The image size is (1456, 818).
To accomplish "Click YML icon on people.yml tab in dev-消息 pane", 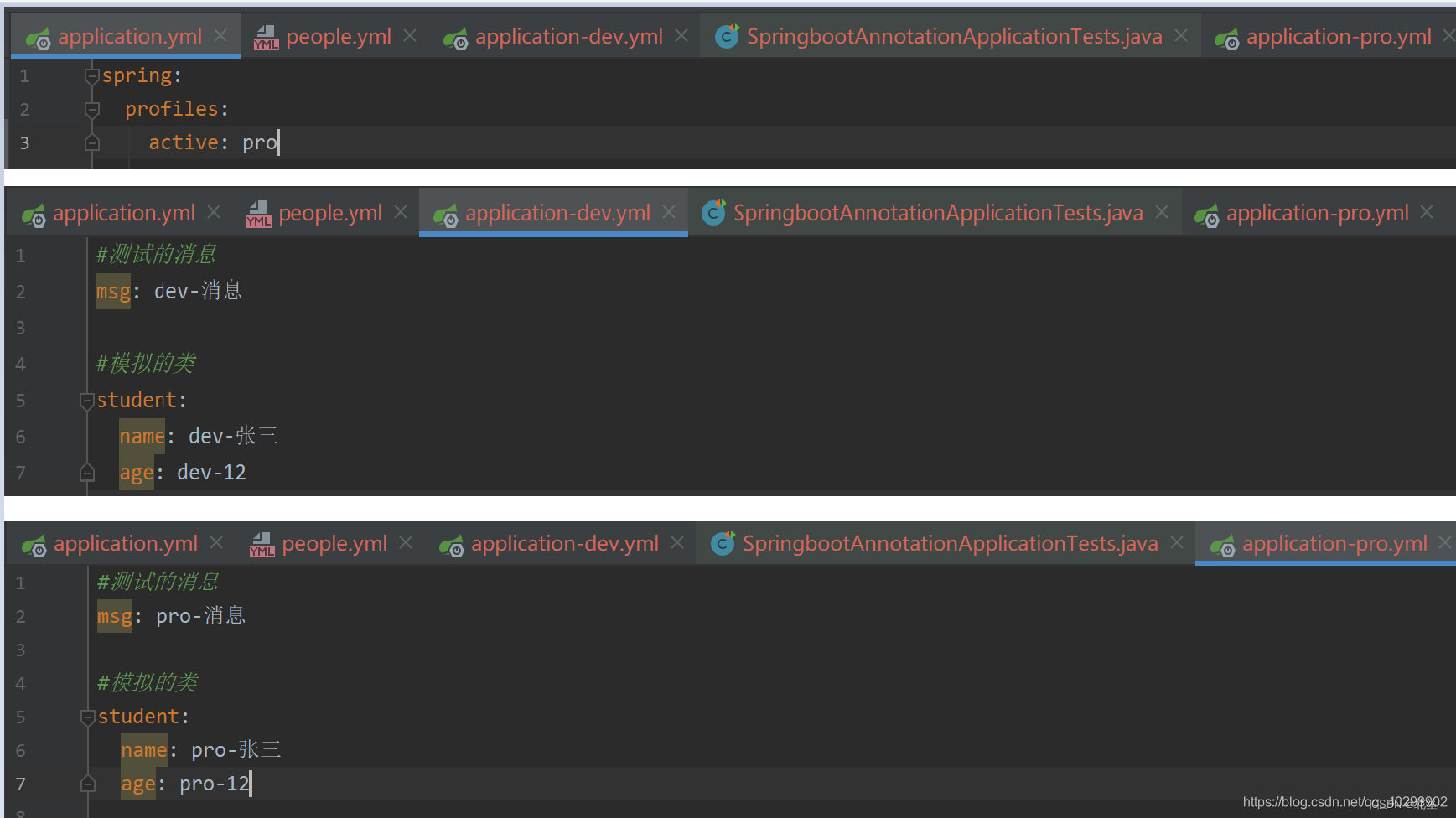I will [259, 215].
